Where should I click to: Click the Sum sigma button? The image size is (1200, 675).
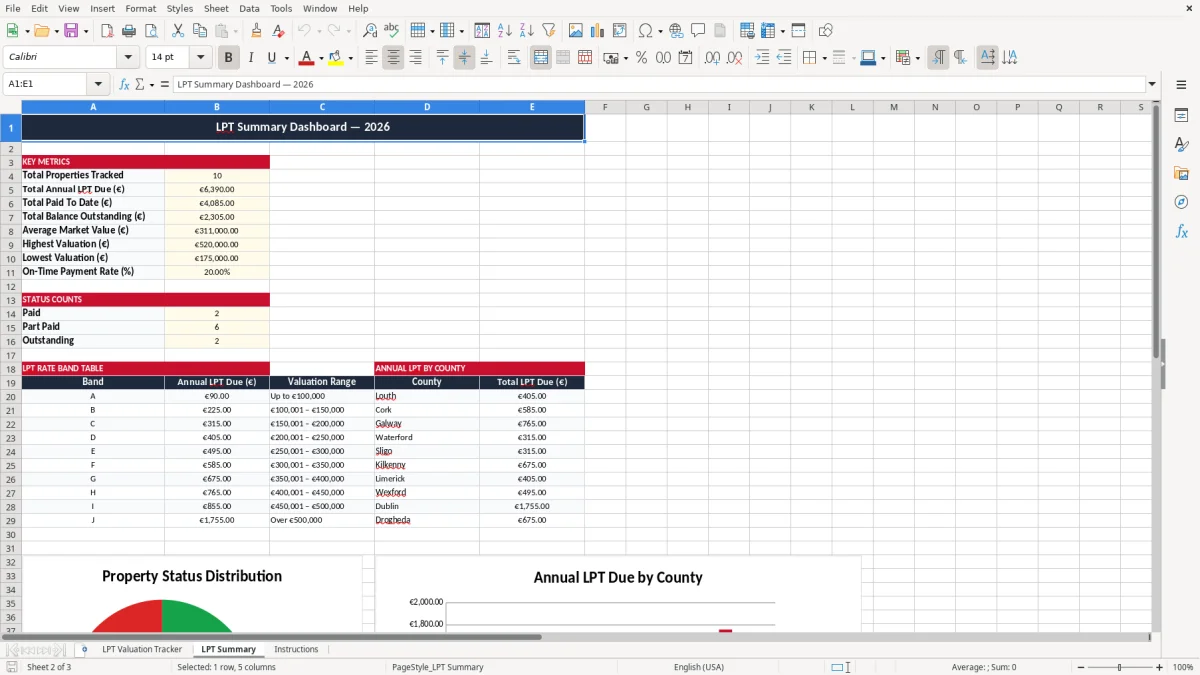tap(140, 84)
